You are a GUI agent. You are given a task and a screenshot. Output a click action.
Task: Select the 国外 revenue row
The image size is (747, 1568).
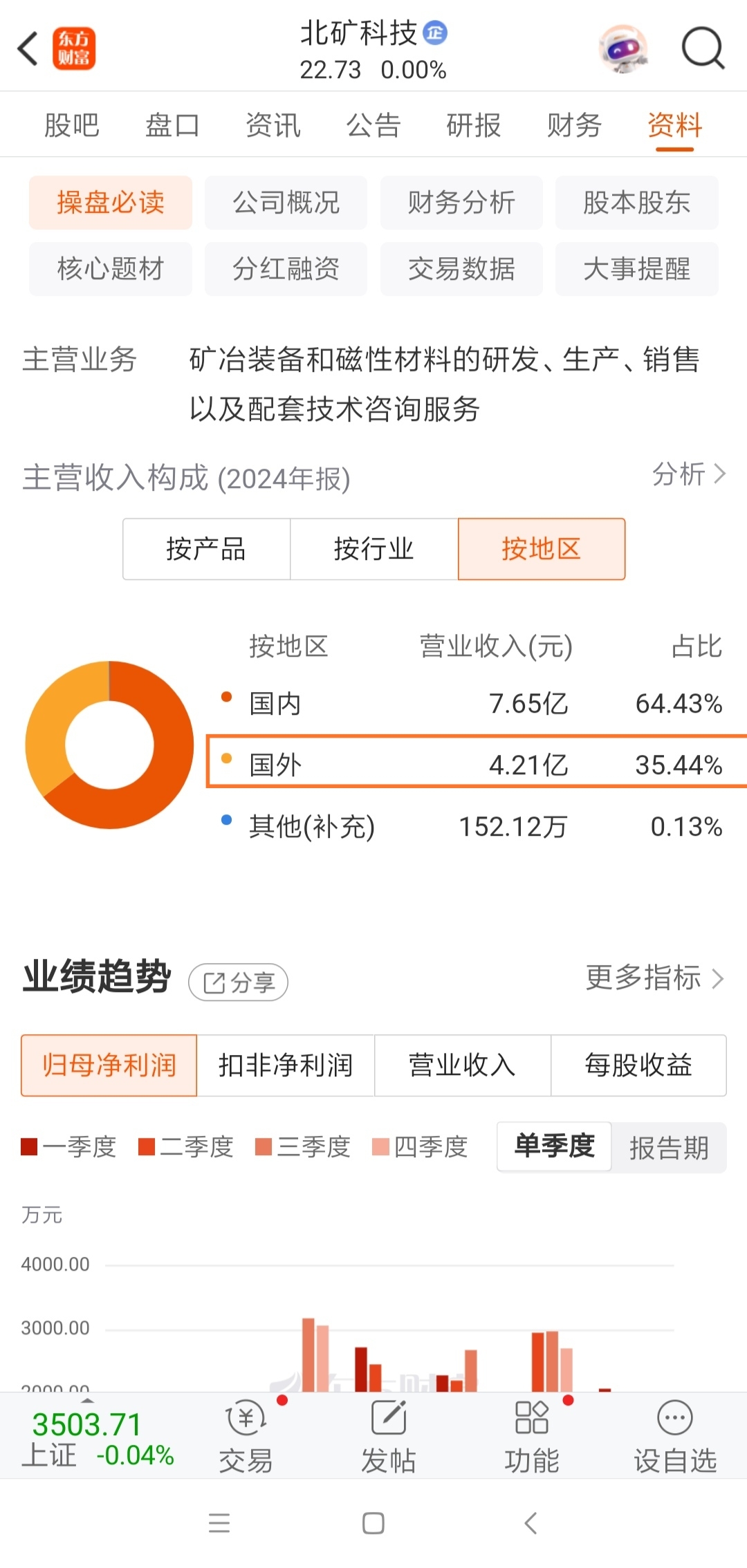point(477,762)
